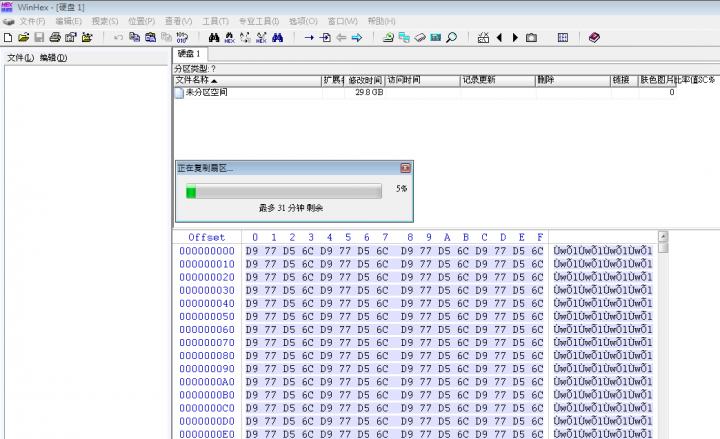Click the hex view scrollbar up arrow
This screenshot has height=439, width=720.
pyautogui.click(x=663, y=236)
